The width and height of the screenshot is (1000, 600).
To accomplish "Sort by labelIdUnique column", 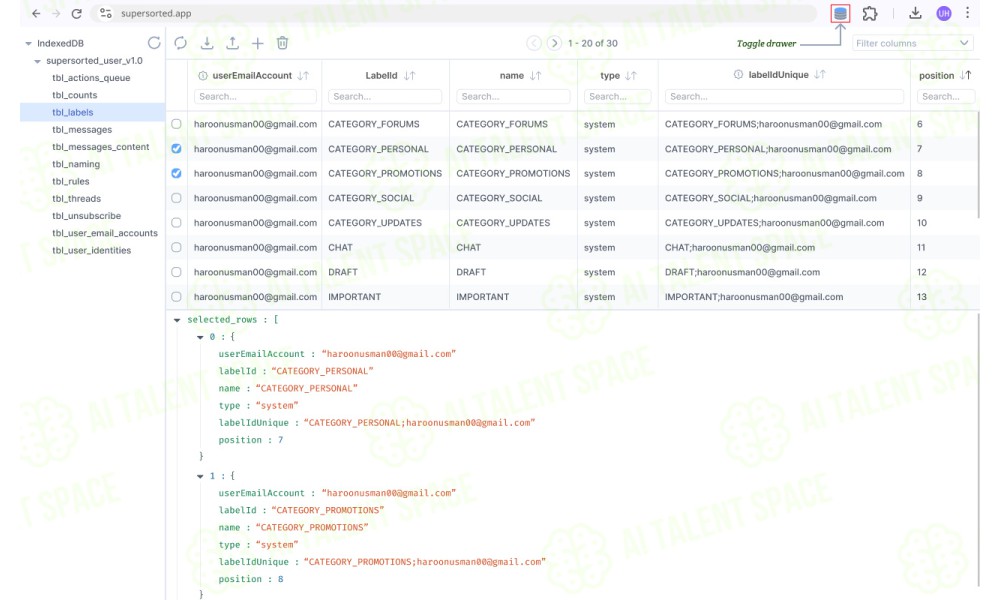I will (x=820, y=75).
